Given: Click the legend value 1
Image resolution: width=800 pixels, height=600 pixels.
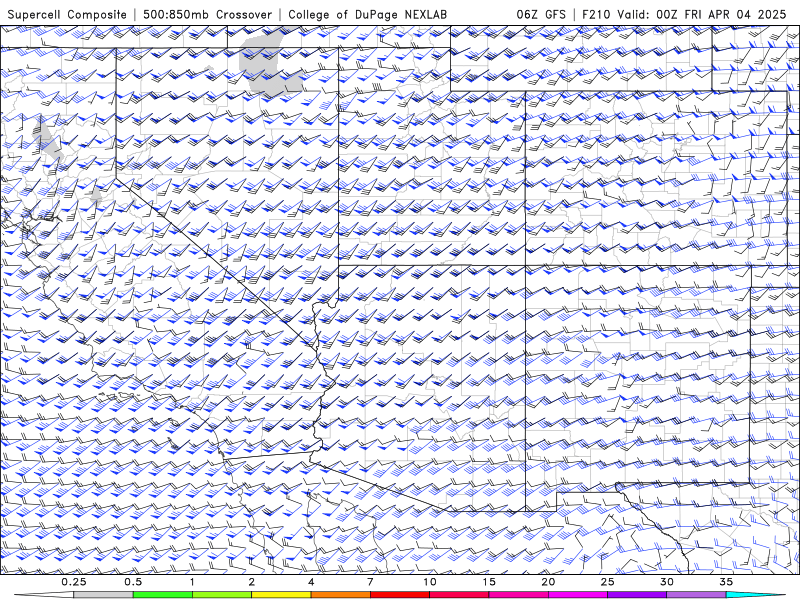Looking at the screenshot, I should [x=192, y=582].
